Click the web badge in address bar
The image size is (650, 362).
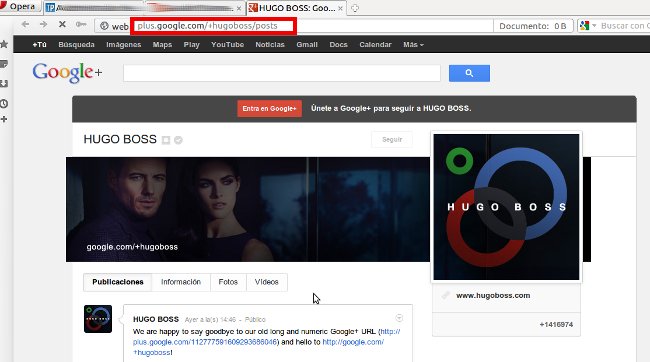click(114, 26)
